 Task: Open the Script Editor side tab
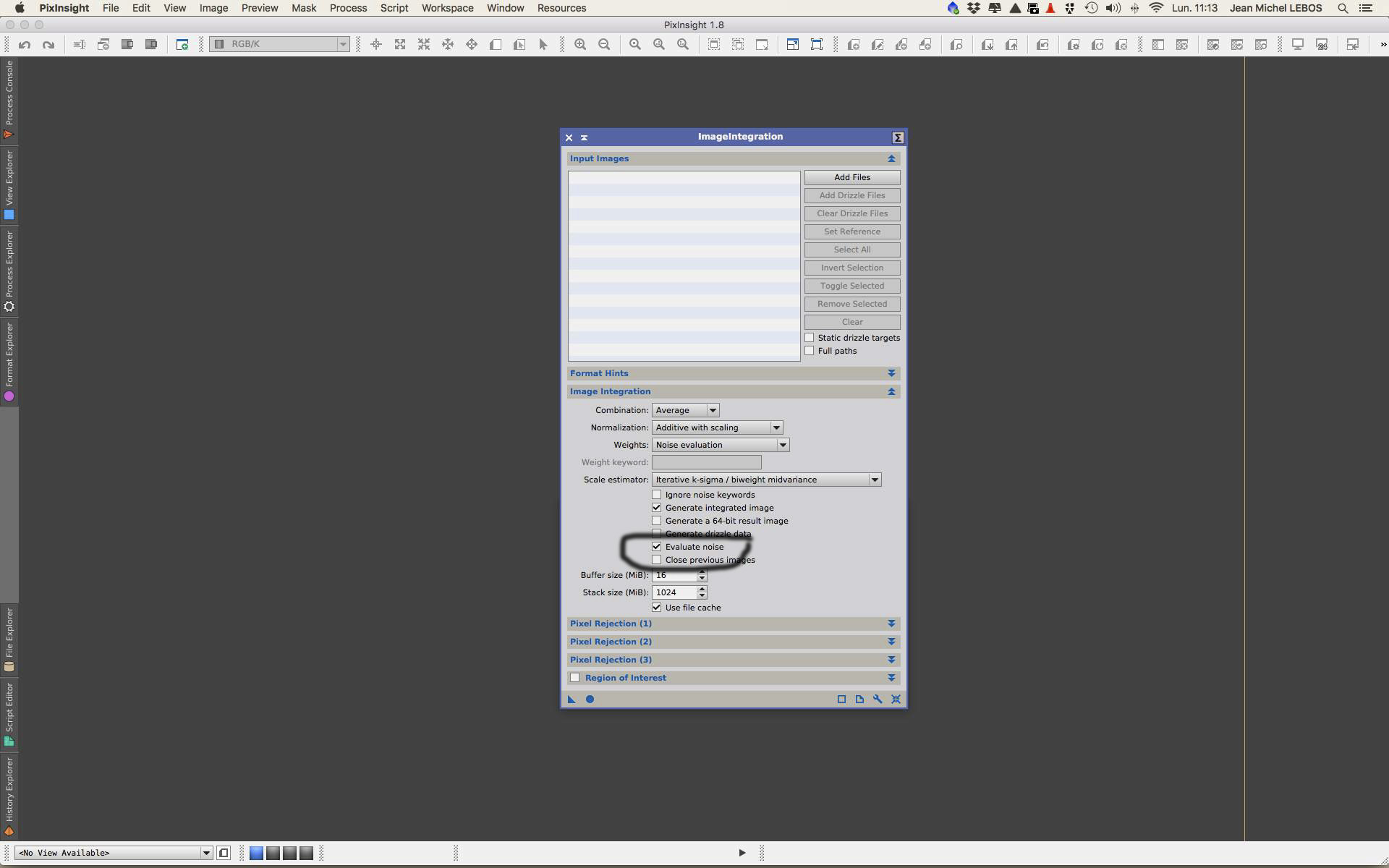pyautogui.click(x=9, y=715)
